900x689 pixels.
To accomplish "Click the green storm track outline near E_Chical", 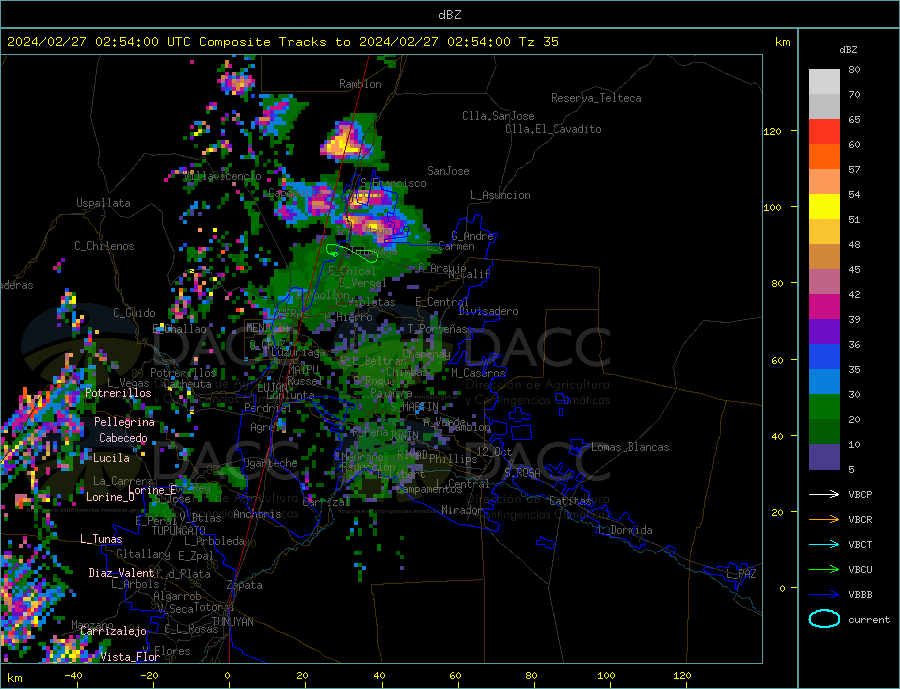I will (351, 252).
